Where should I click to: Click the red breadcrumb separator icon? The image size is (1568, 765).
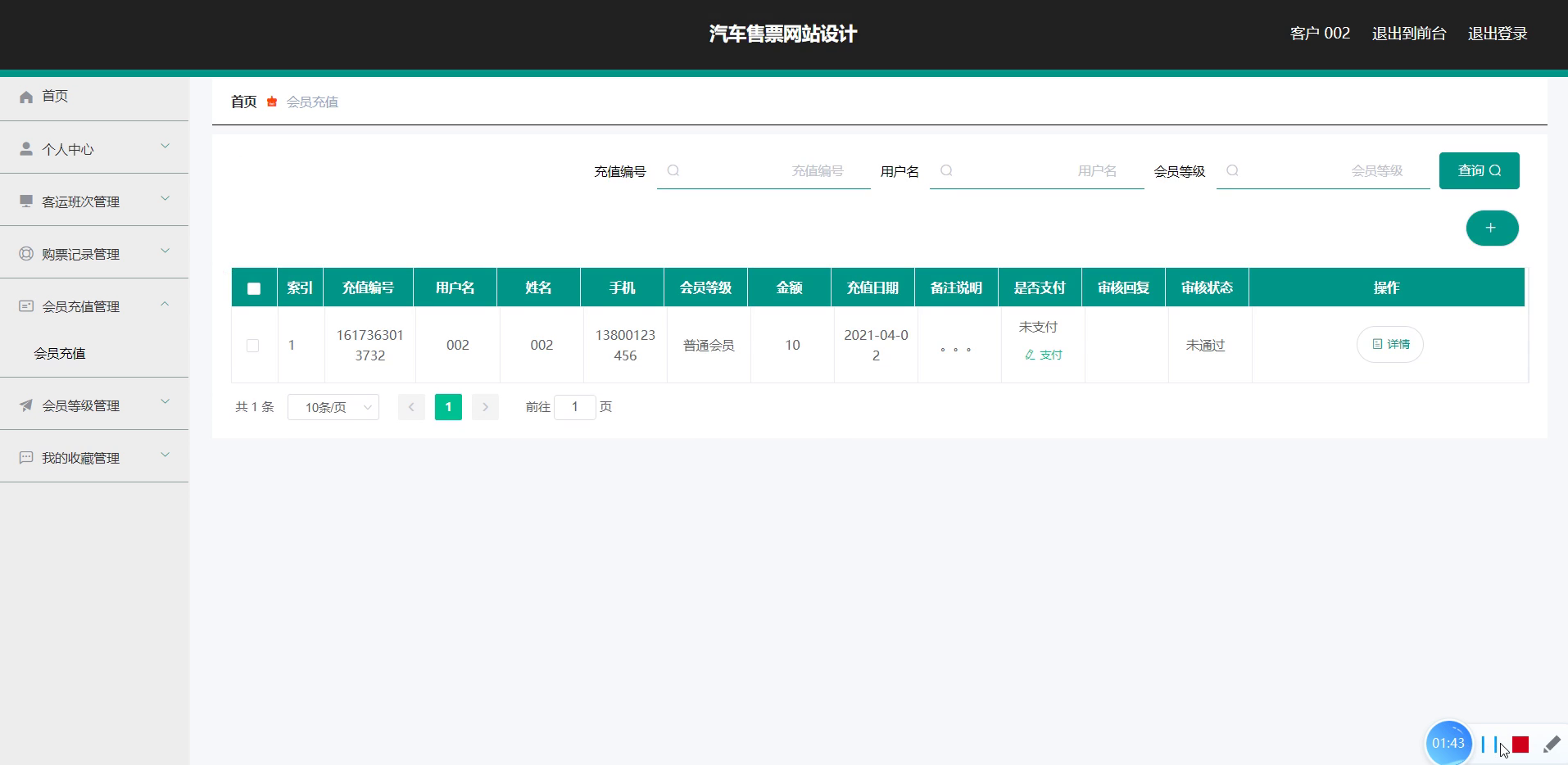(272, 102)
